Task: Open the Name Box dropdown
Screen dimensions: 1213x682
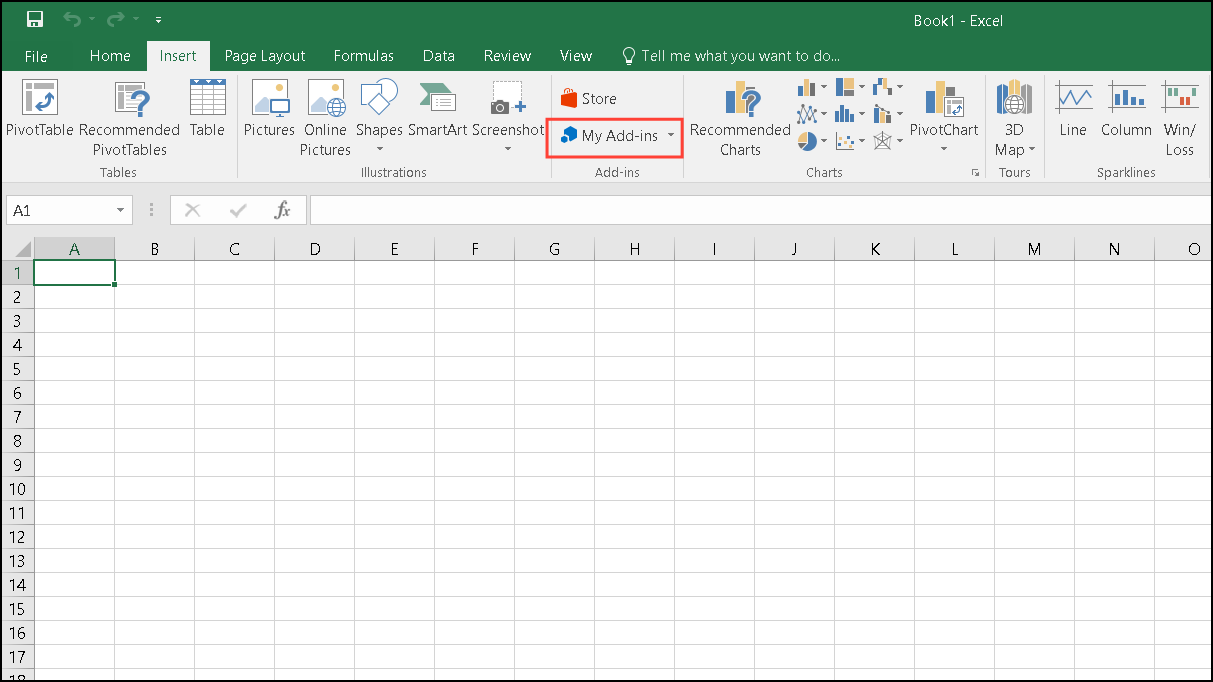Action: click(121, 210)
